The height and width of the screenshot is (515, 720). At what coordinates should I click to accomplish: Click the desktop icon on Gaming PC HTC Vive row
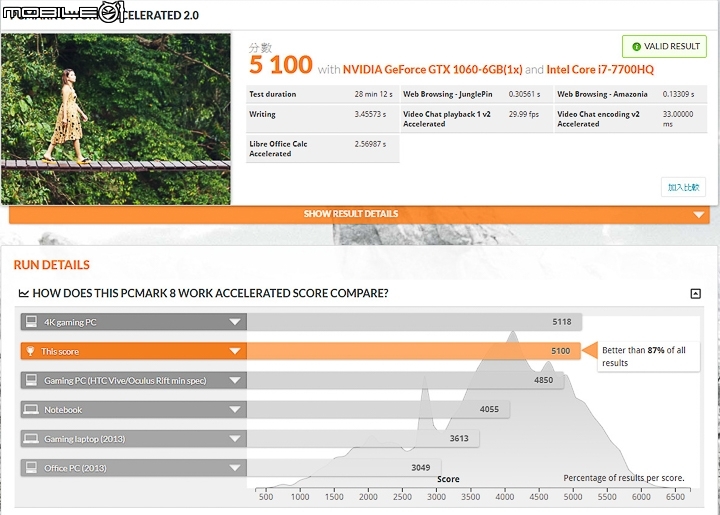31,380
